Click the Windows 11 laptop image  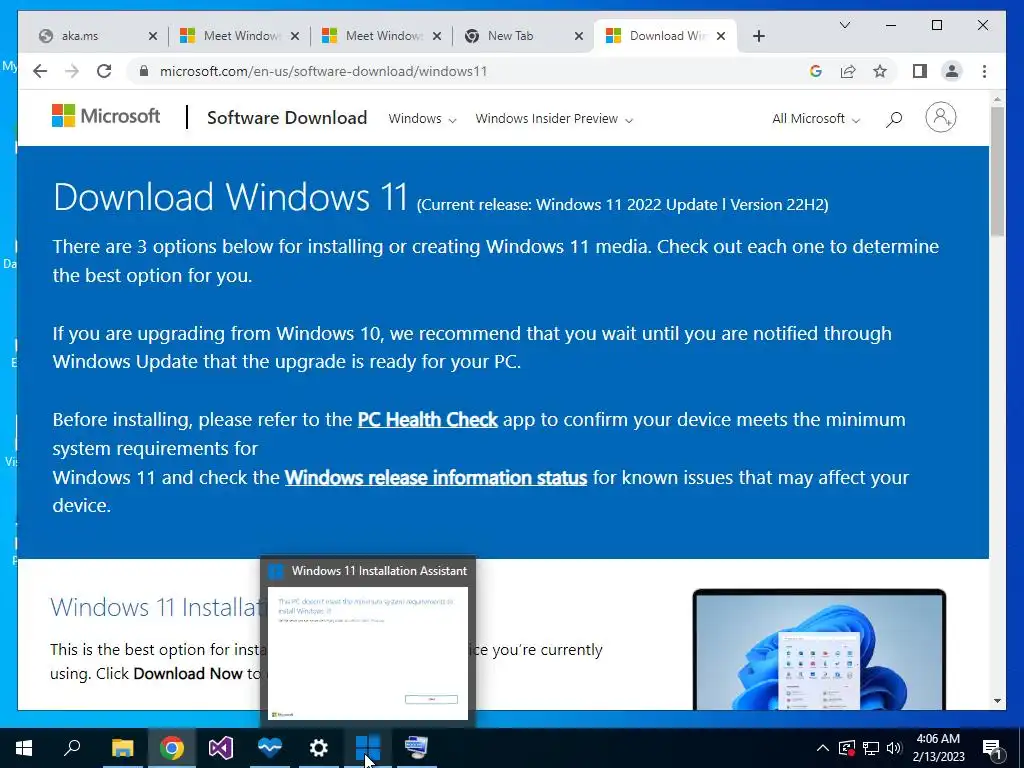click(x=819, y=649)
